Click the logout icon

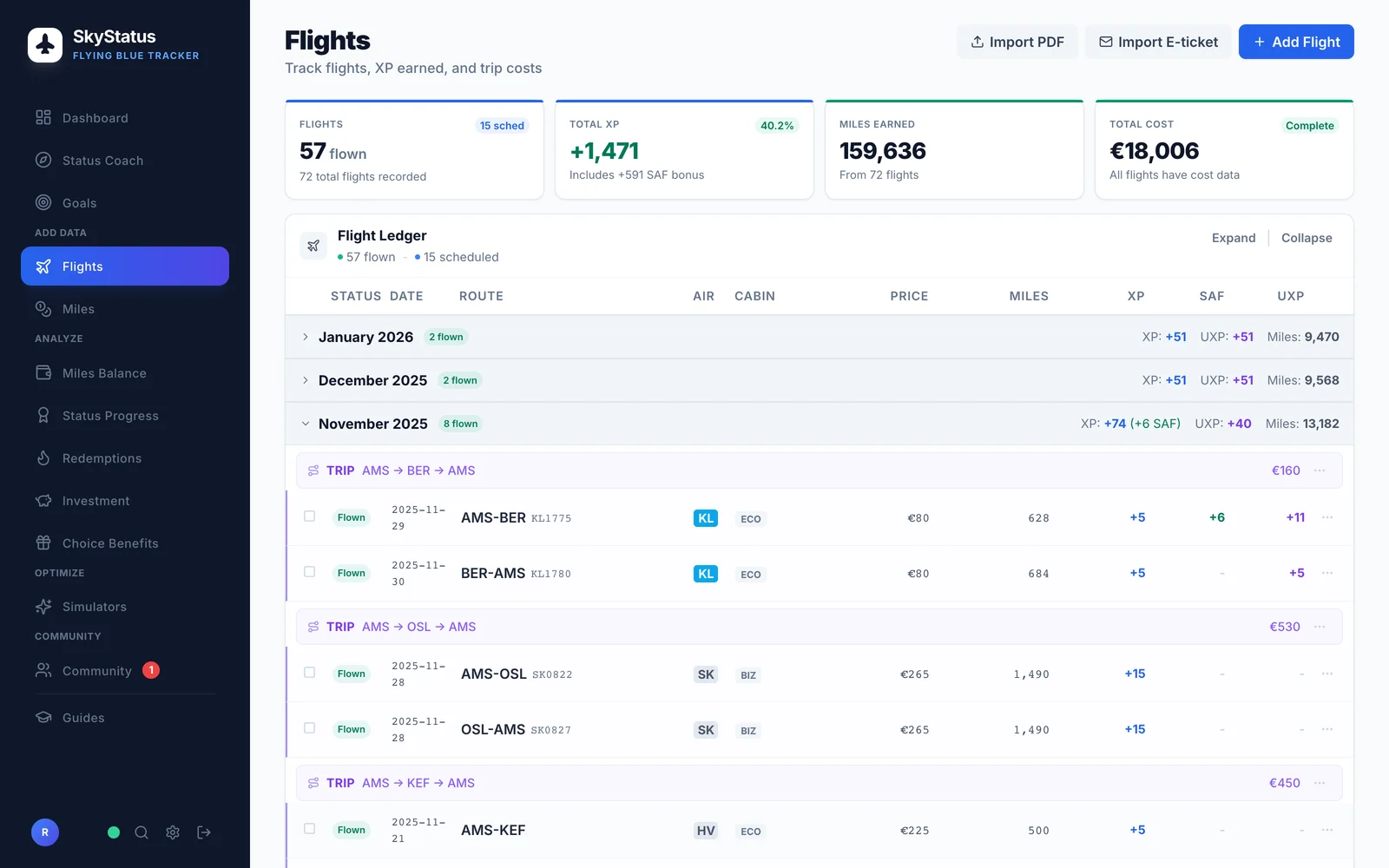[204, 832]
